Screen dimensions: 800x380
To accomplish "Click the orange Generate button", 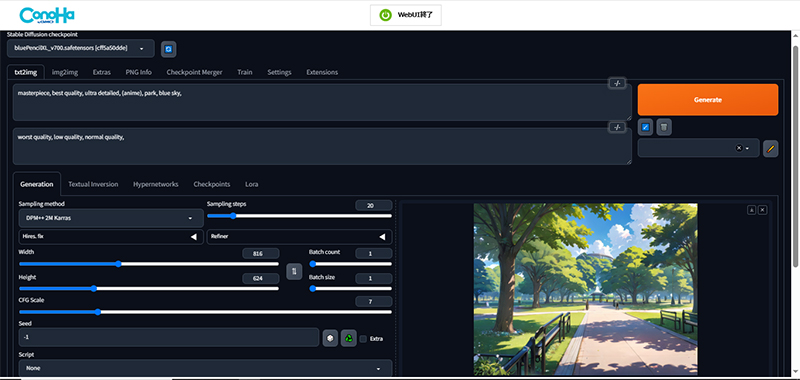I will (x=708, y=99).
